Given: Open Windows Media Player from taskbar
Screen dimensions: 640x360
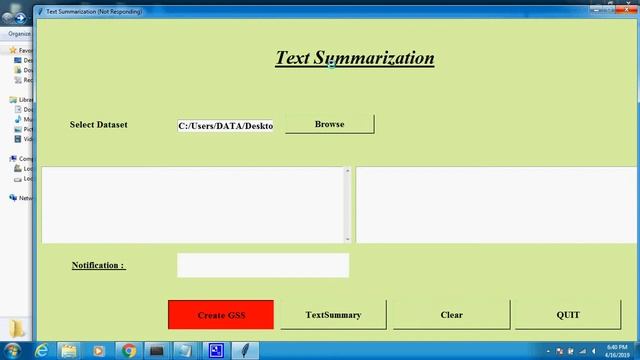Looking at the screenshot, I should click(98, 351).
